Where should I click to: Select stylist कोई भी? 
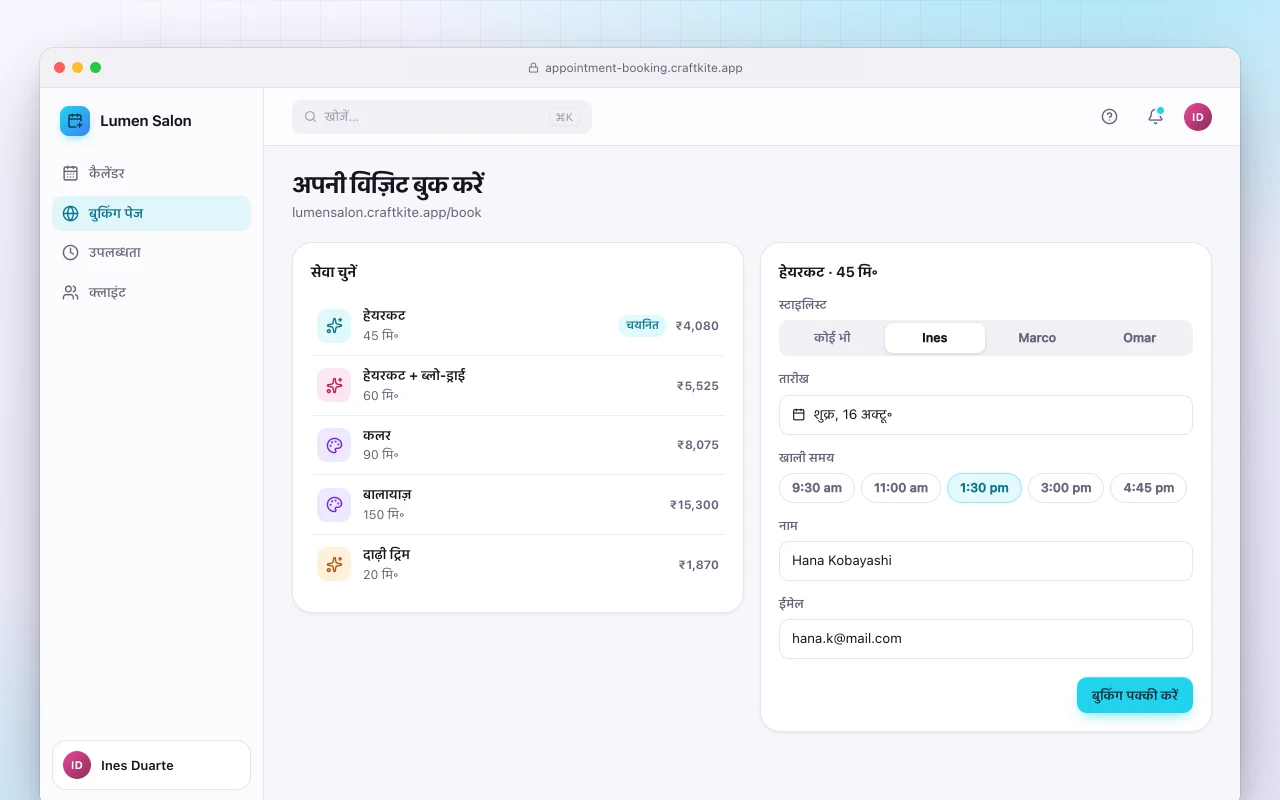click(832, 338)
